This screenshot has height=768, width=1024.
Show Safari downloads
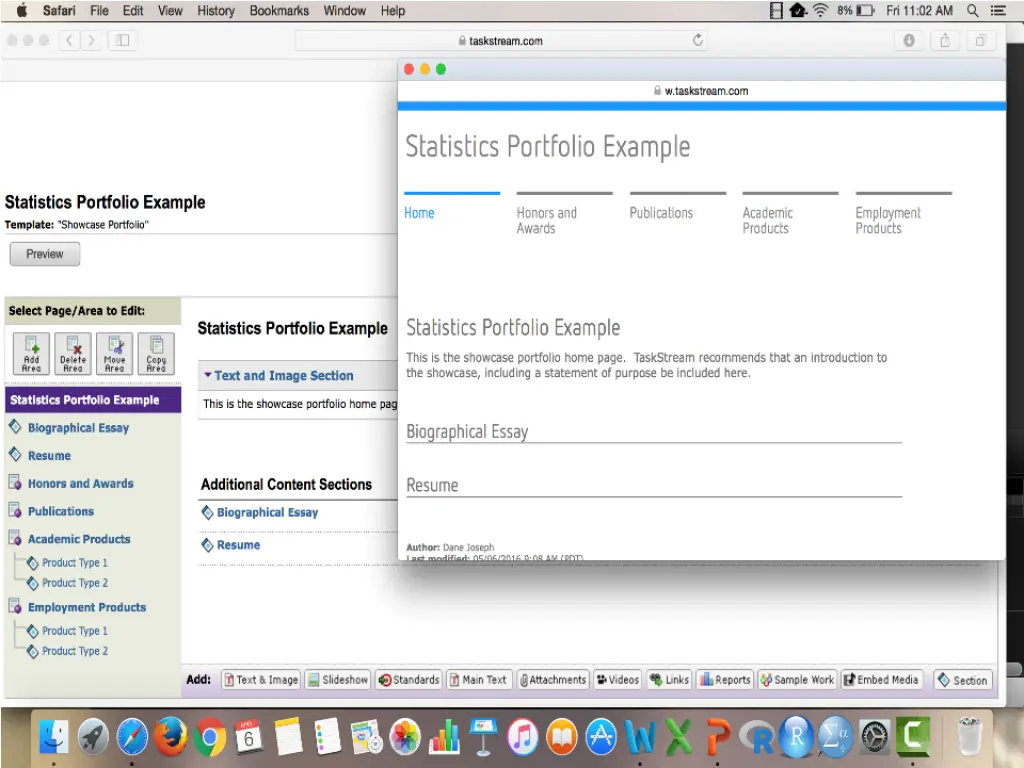coord(908,40)
